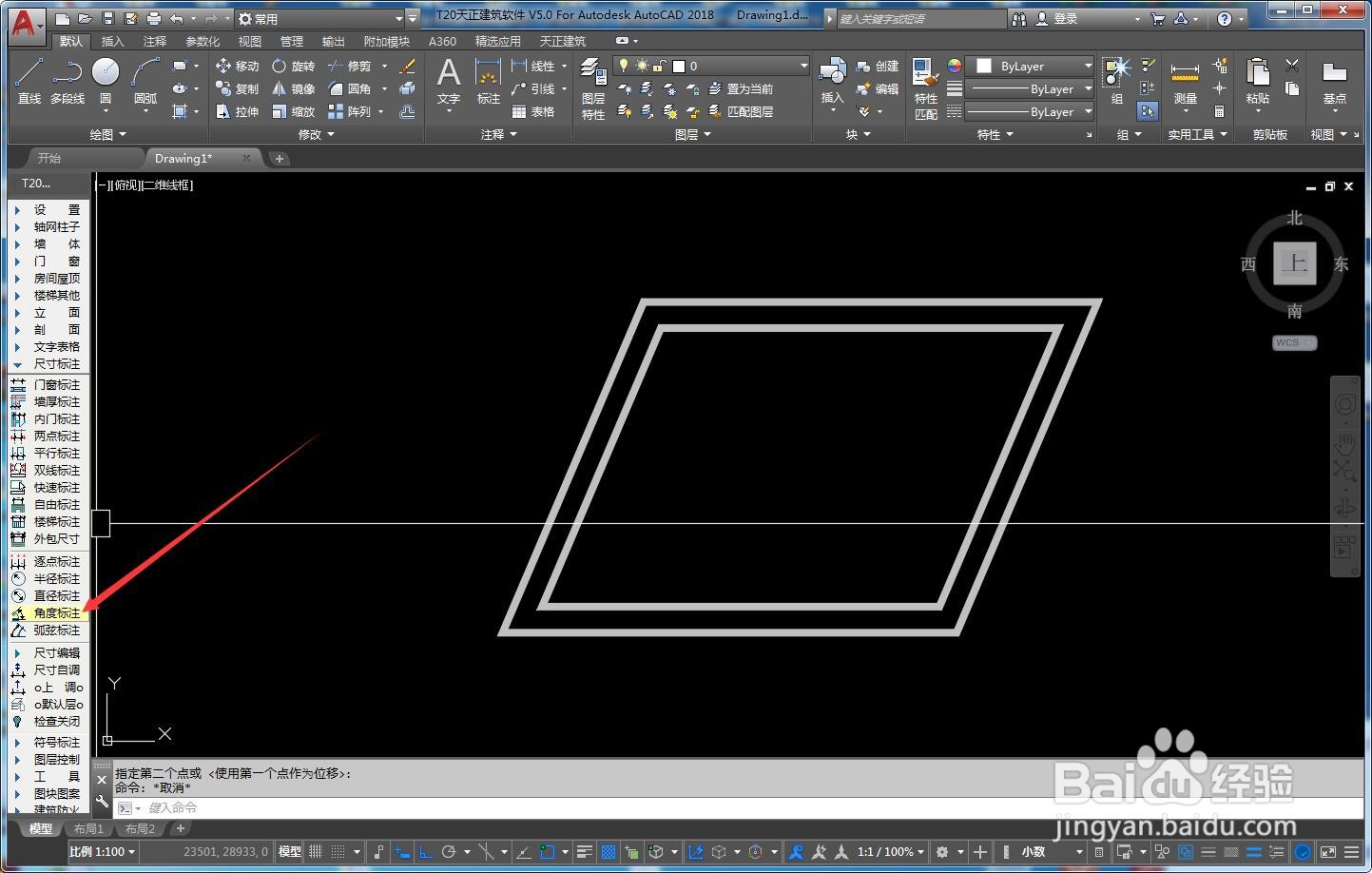The image size is (1372, 873).
Task: Click the 拉伸 stretch tool
Action: (x=237, y=111)
